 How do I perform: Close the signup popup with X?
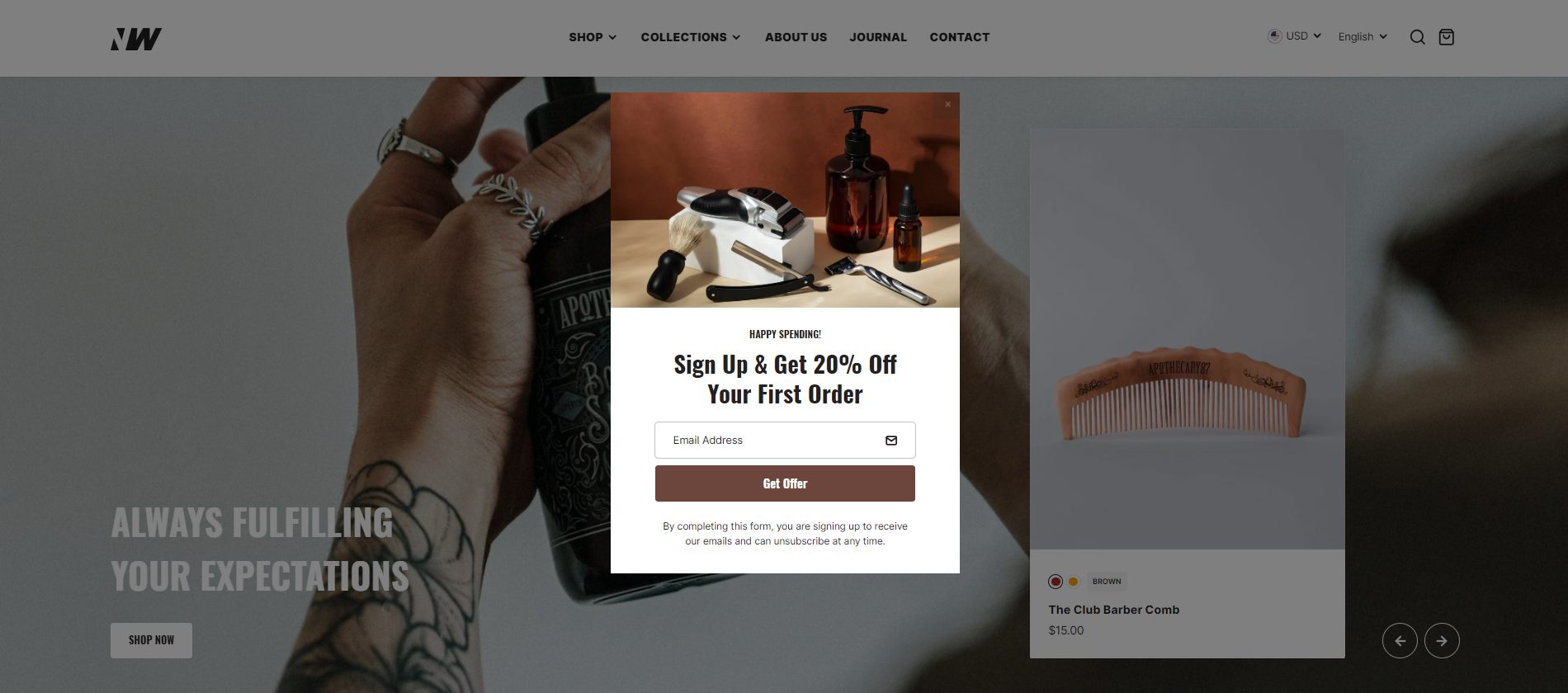[x=947, y=104]
